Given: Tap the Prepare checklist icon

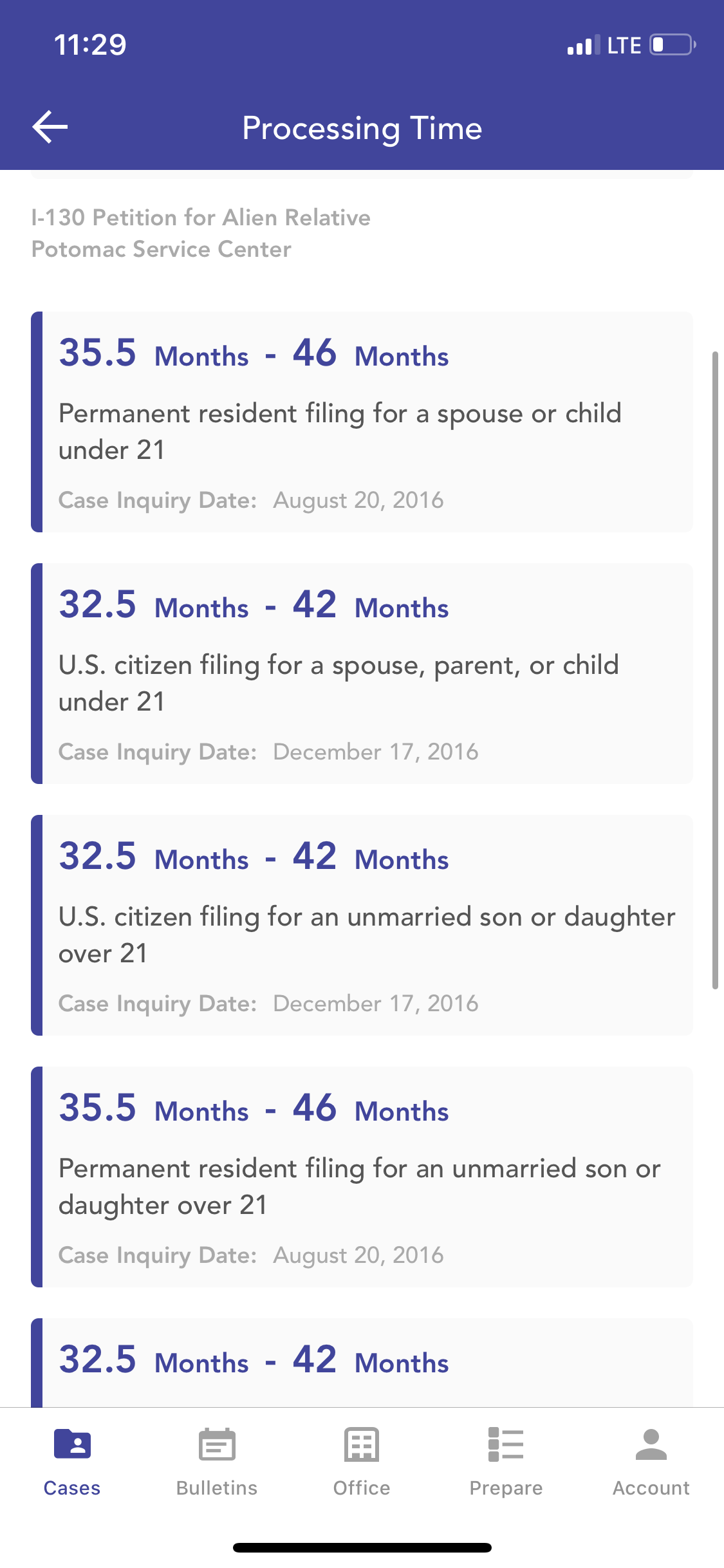Looking at the screenshot, I should click(x=506, y=1444).
